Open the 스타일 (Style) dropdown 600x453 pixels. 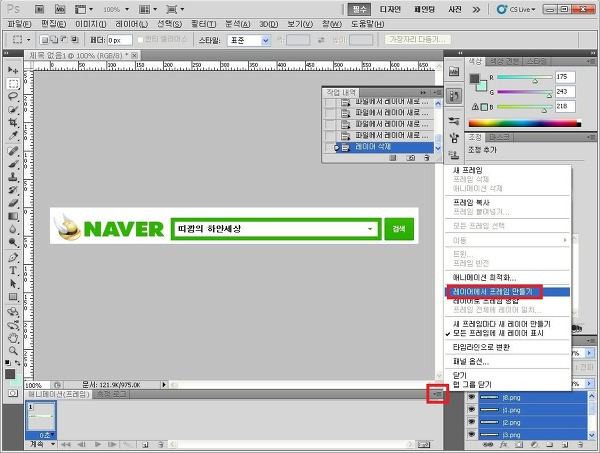point(249,40)
